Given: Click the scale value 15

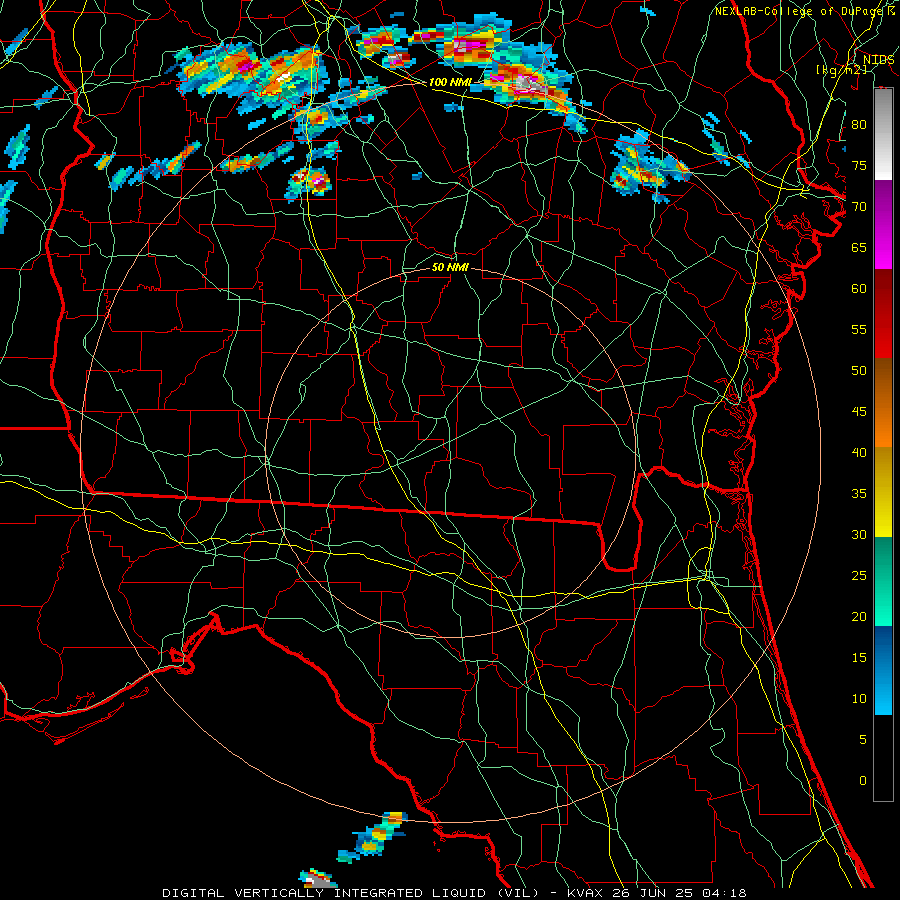Looking at the screenshot, I should pos(859,657).
